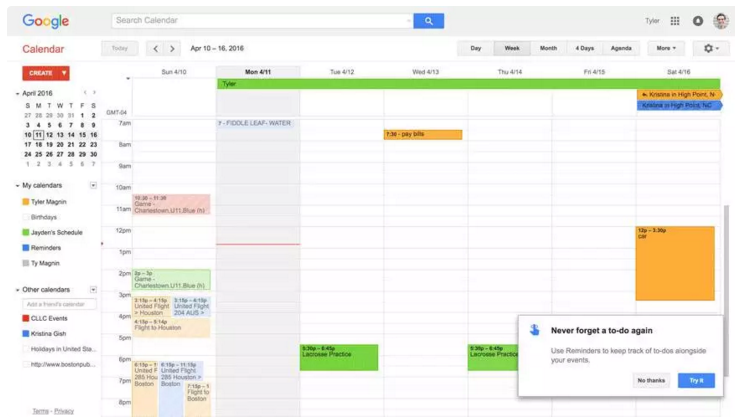Click the Search Calendar input field
This screenshot has height=420, width=735.
260,21
